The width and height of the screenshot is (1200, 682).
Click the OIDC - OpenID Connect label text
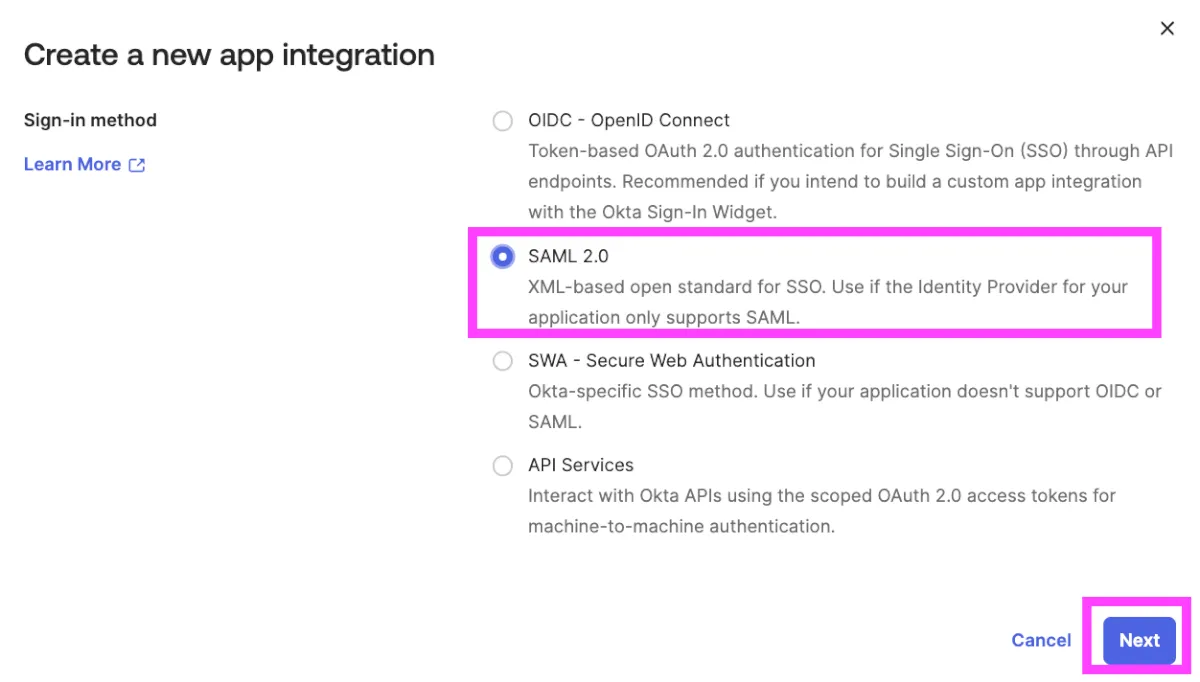coord(629,121)
